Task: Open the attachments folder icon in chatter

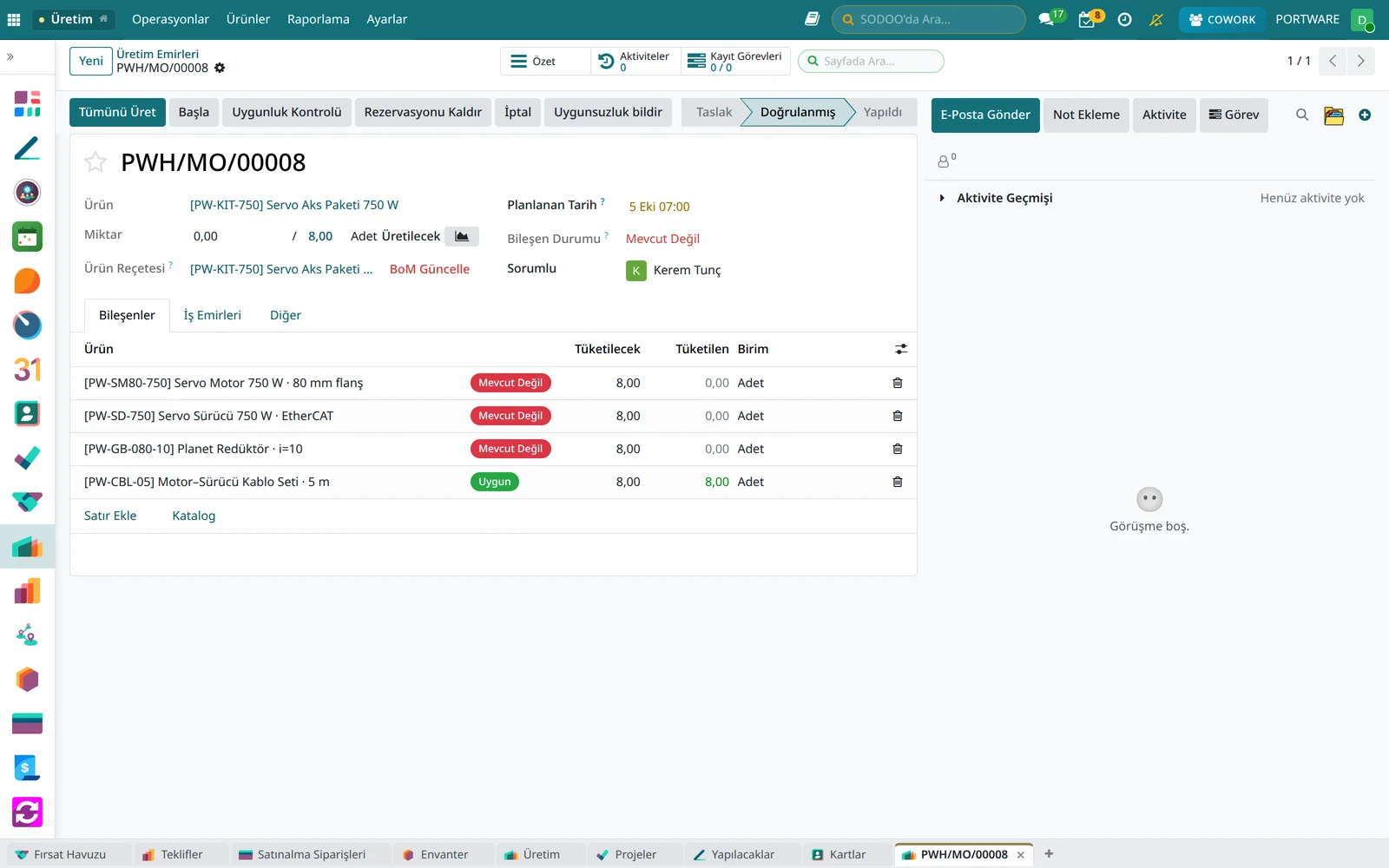Action: 1334,115
